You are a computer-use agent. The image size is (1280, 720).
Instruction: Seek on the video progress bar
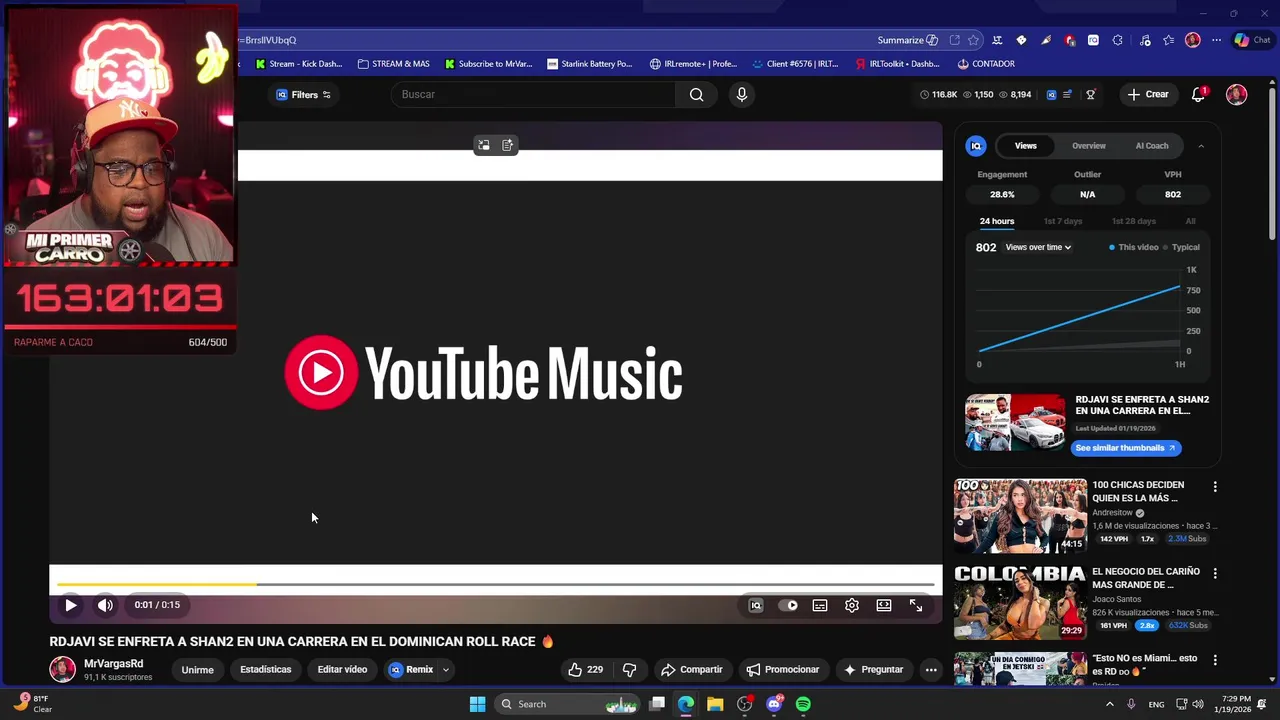click(x=496, y=584)
